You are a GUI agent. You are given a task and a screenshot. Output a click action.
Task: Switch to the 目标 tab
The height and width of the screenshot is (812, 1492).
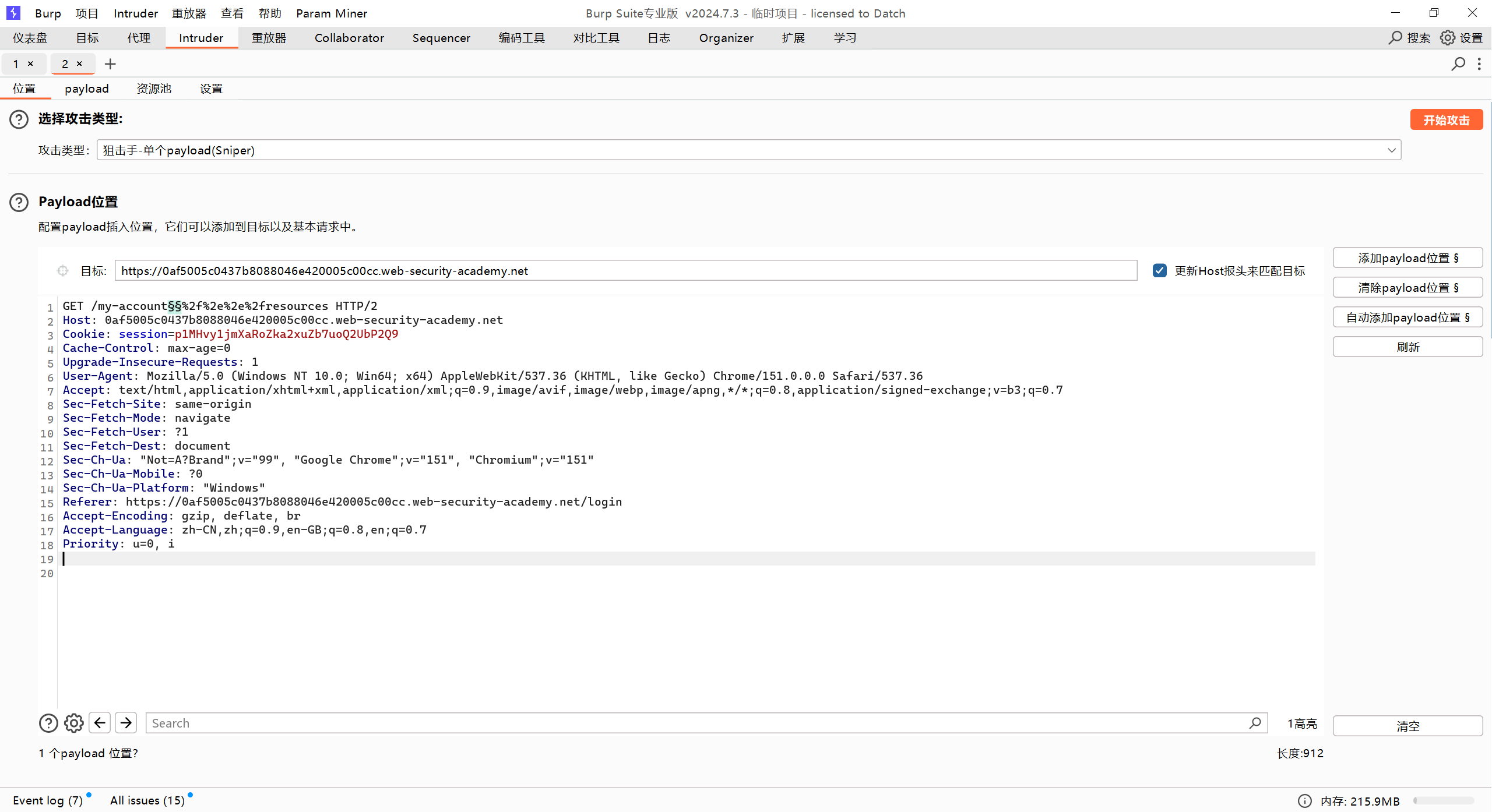(x=87, y=38)
